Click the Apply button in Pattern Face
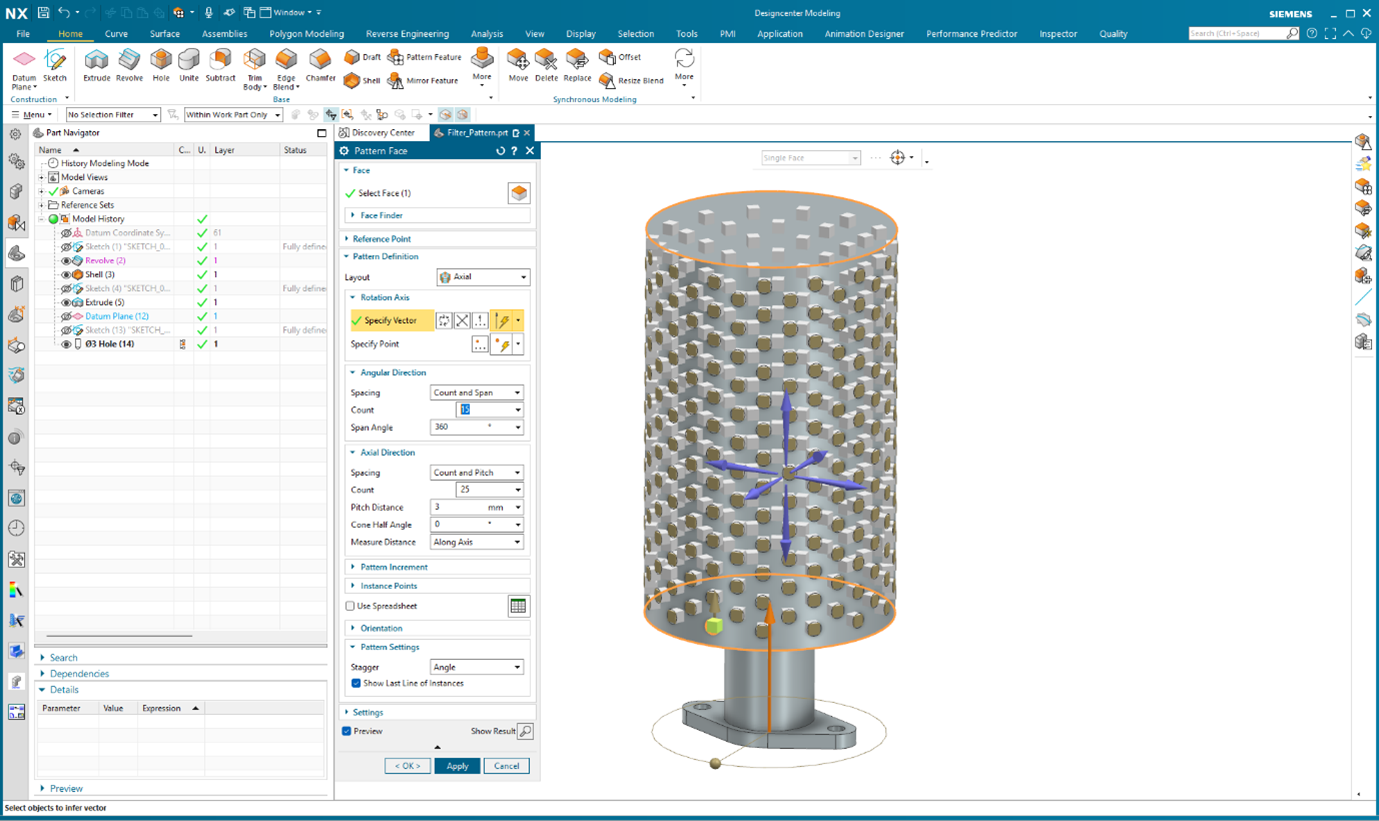 457,766
